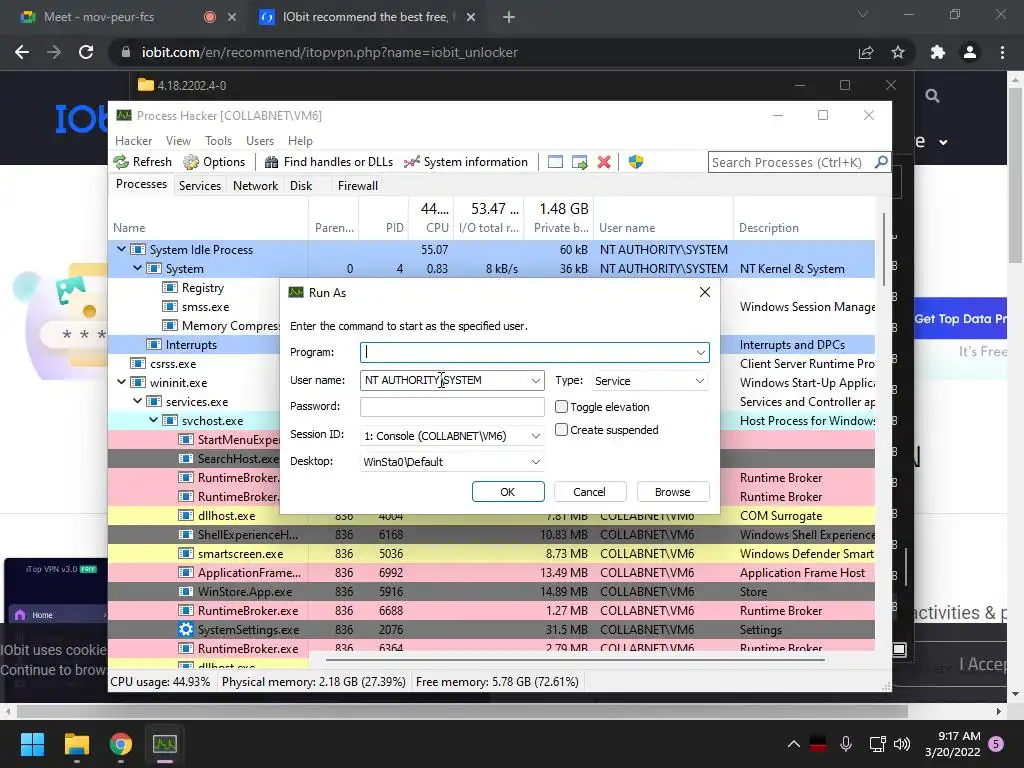Image resolution: width=1024 pixels, height=768 pixels.
Task: Open Chrome profile avatar icon
Action: tap(970, 52)
